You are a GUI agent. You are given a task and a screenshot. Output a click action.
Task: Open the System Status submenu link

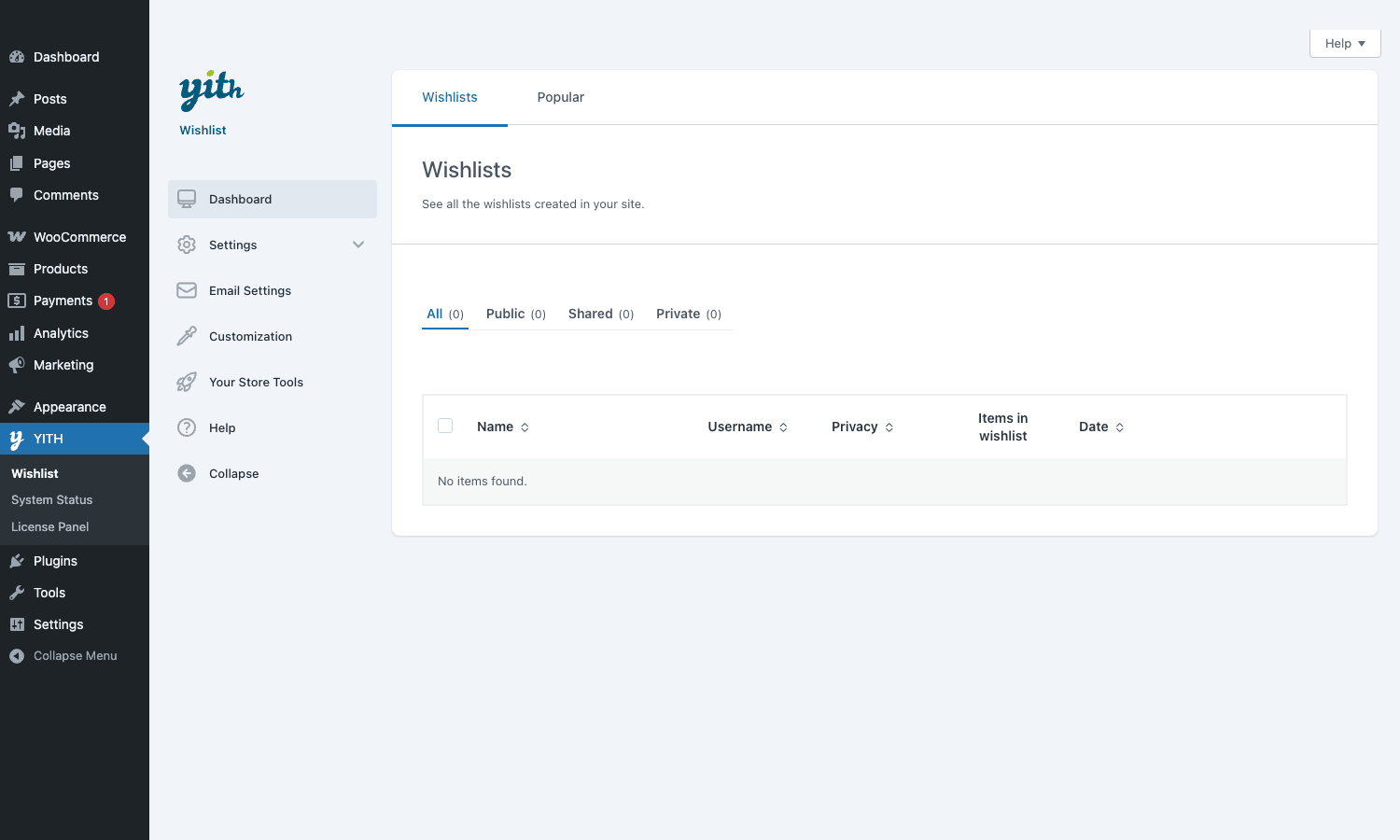52,500
